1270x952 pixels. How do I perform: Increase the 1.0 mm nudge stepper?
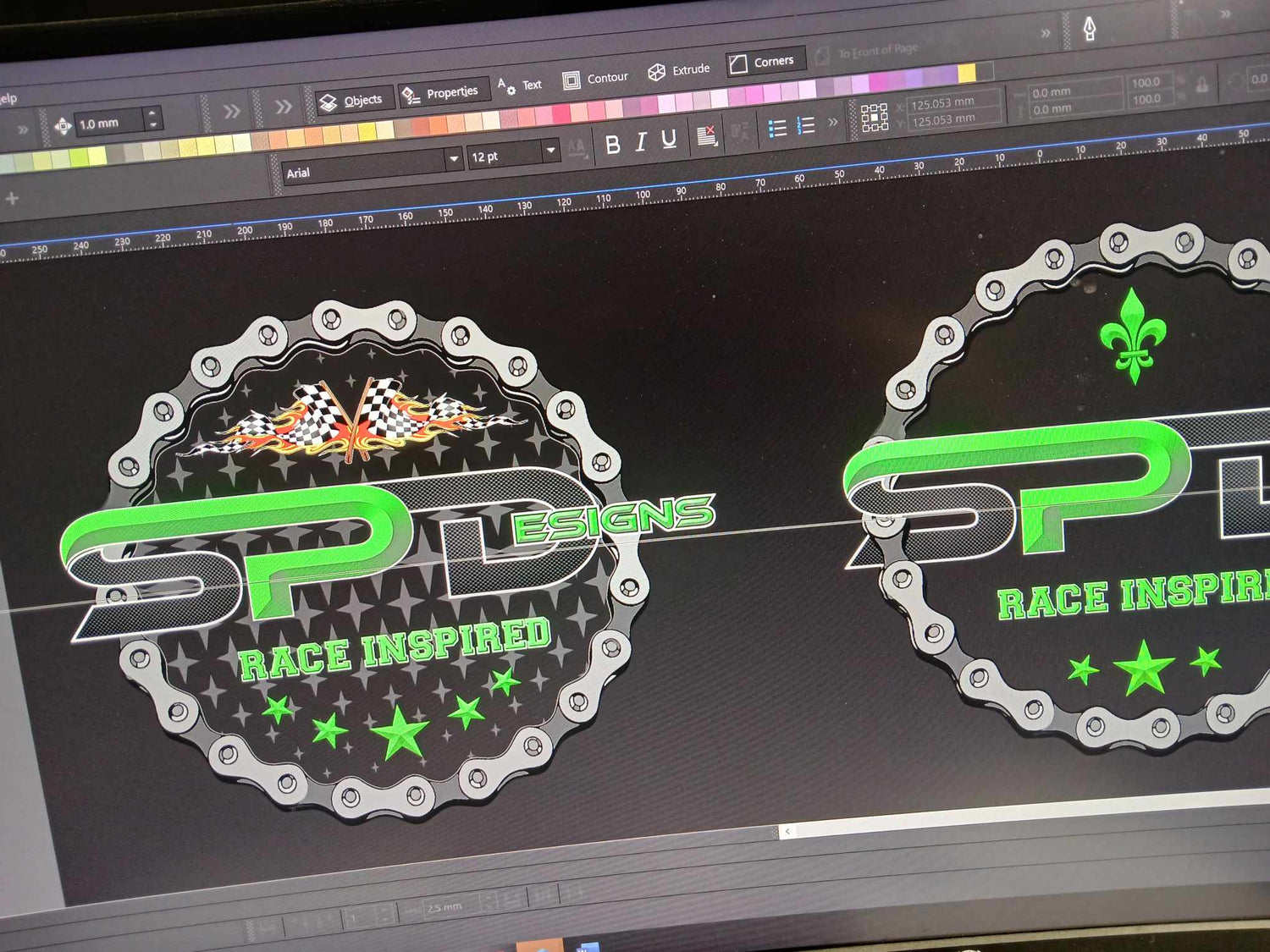152,113
